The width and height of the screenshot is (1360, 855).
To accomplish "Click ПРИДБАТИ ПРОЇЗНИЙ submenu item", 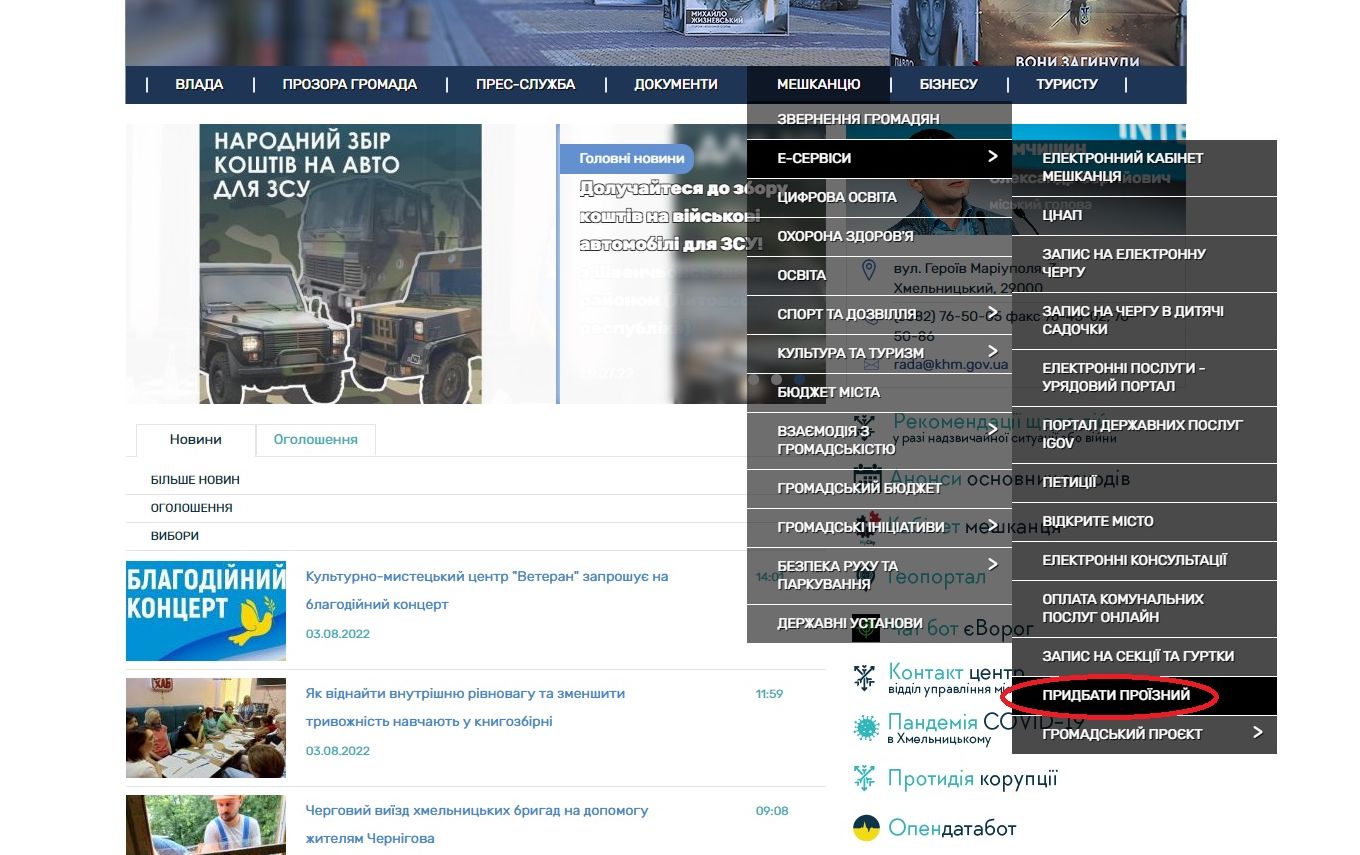I will click(1144, 695).
